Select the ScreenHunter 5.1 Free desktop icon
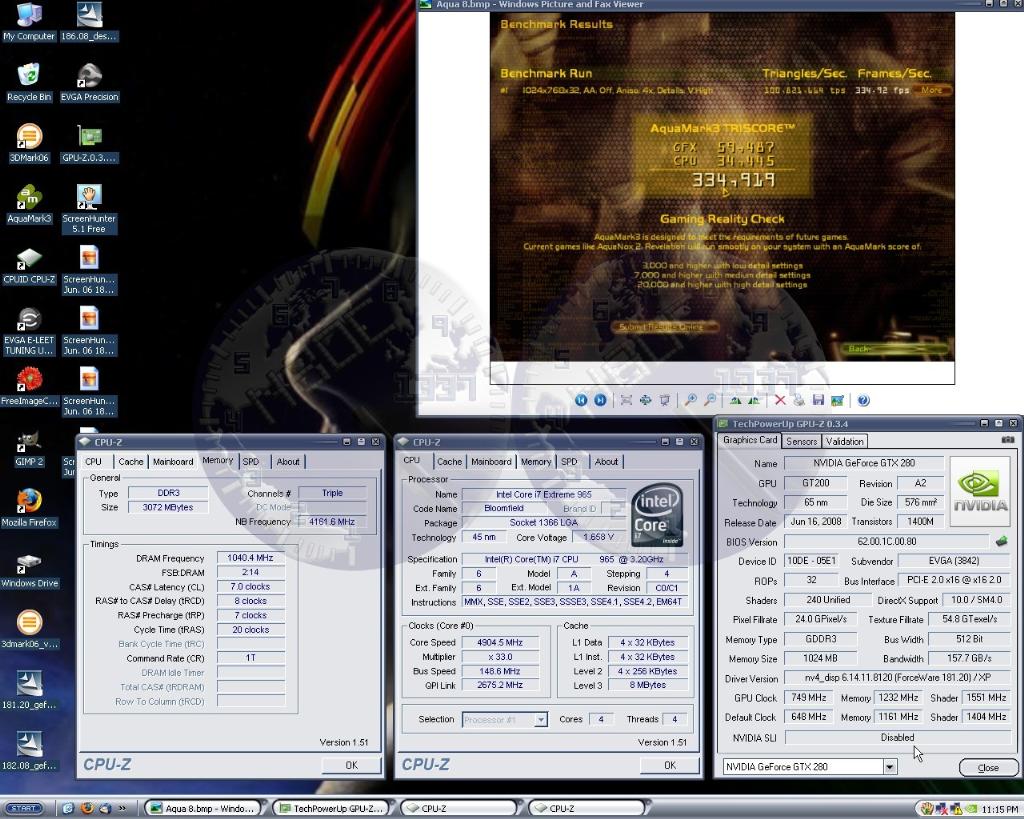The width and height of the screenshot is (1024, 819). click(x=89, y=209)
